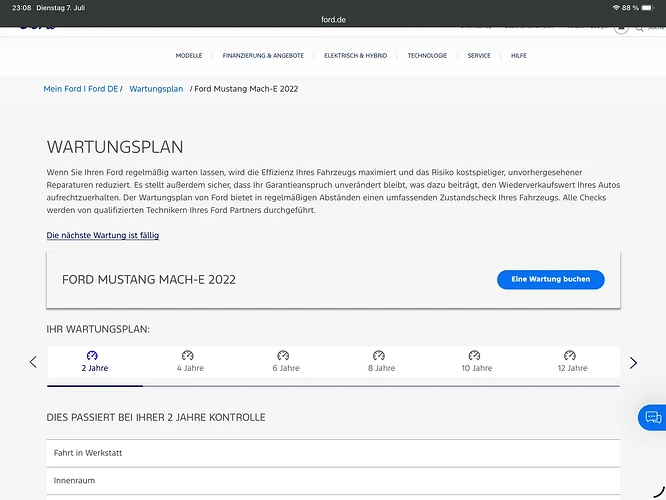Select the 2 Jahre interval tab
Screen dimensions: 666x500
tap(95, 362)
